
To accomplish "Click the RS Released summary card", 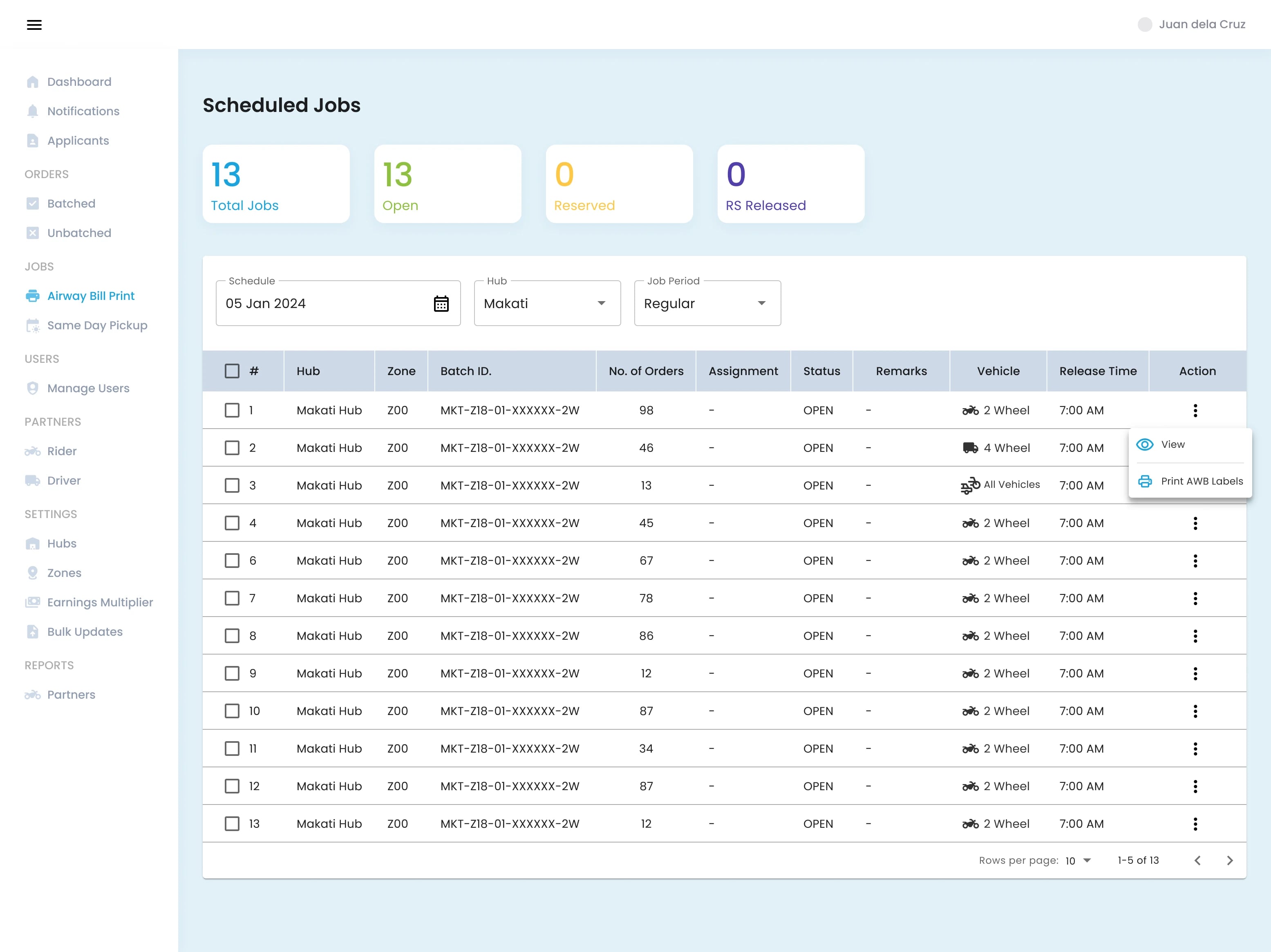I will (x=791, y=184).
